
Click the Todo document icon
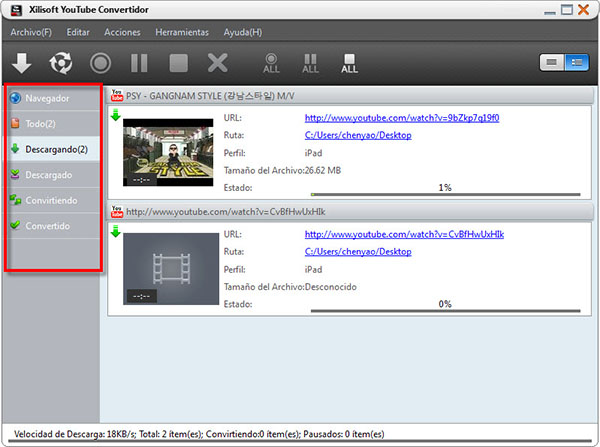(x=15, y=123)
